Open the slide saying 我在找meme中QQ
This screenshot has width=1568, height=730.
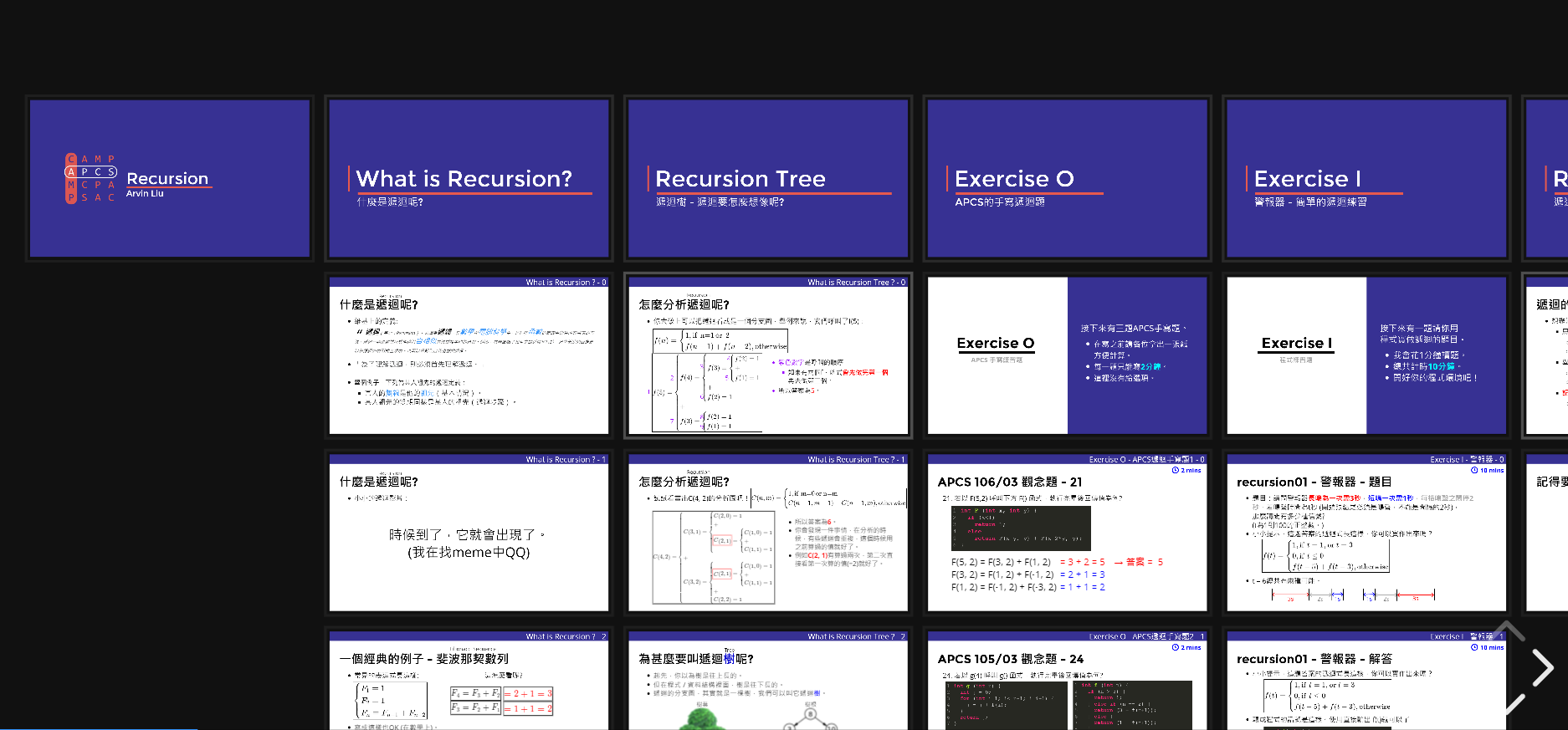click(x=469, y=533)
